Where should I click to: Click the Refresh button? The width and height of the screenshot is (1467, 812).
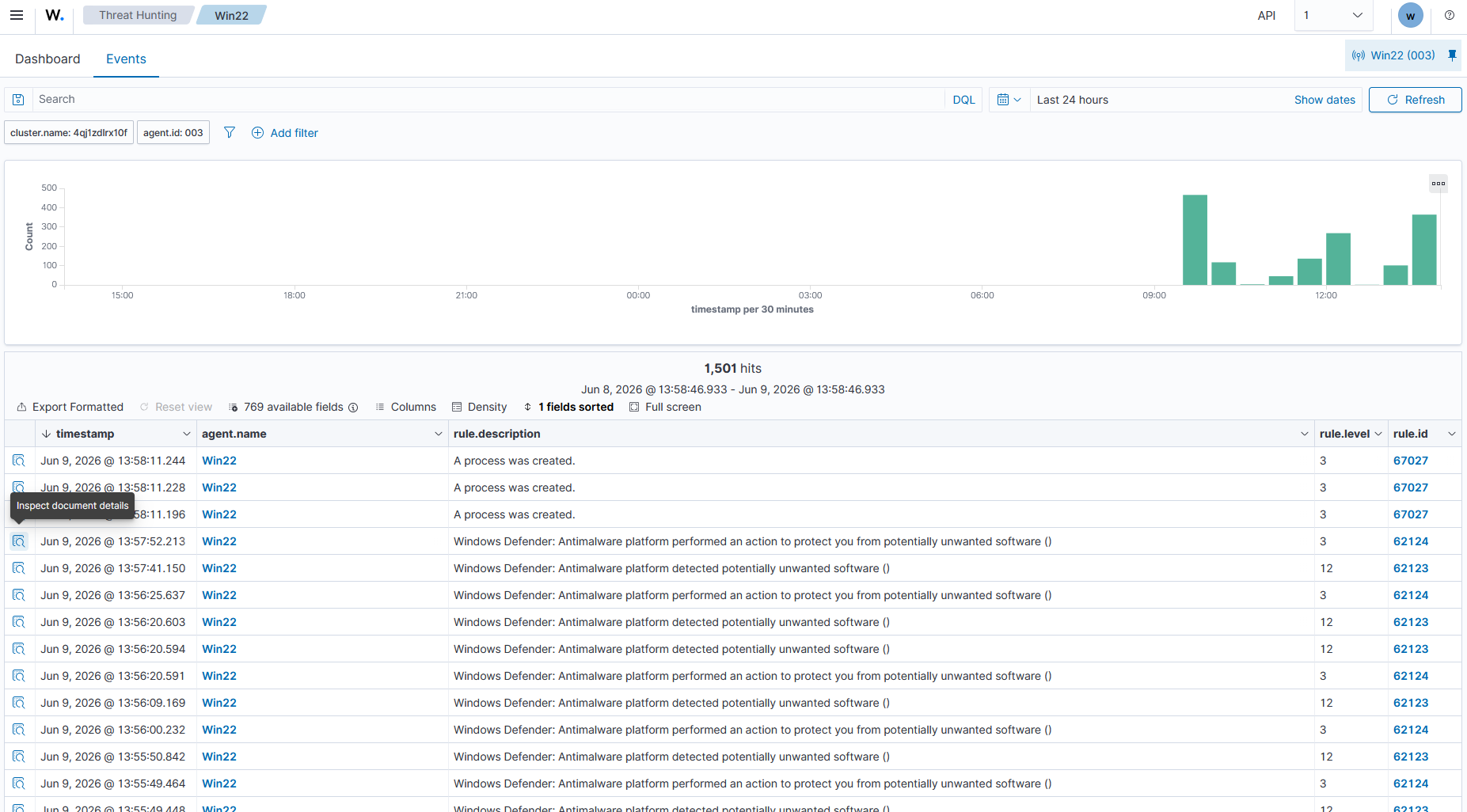click(x=1415, y=100)
